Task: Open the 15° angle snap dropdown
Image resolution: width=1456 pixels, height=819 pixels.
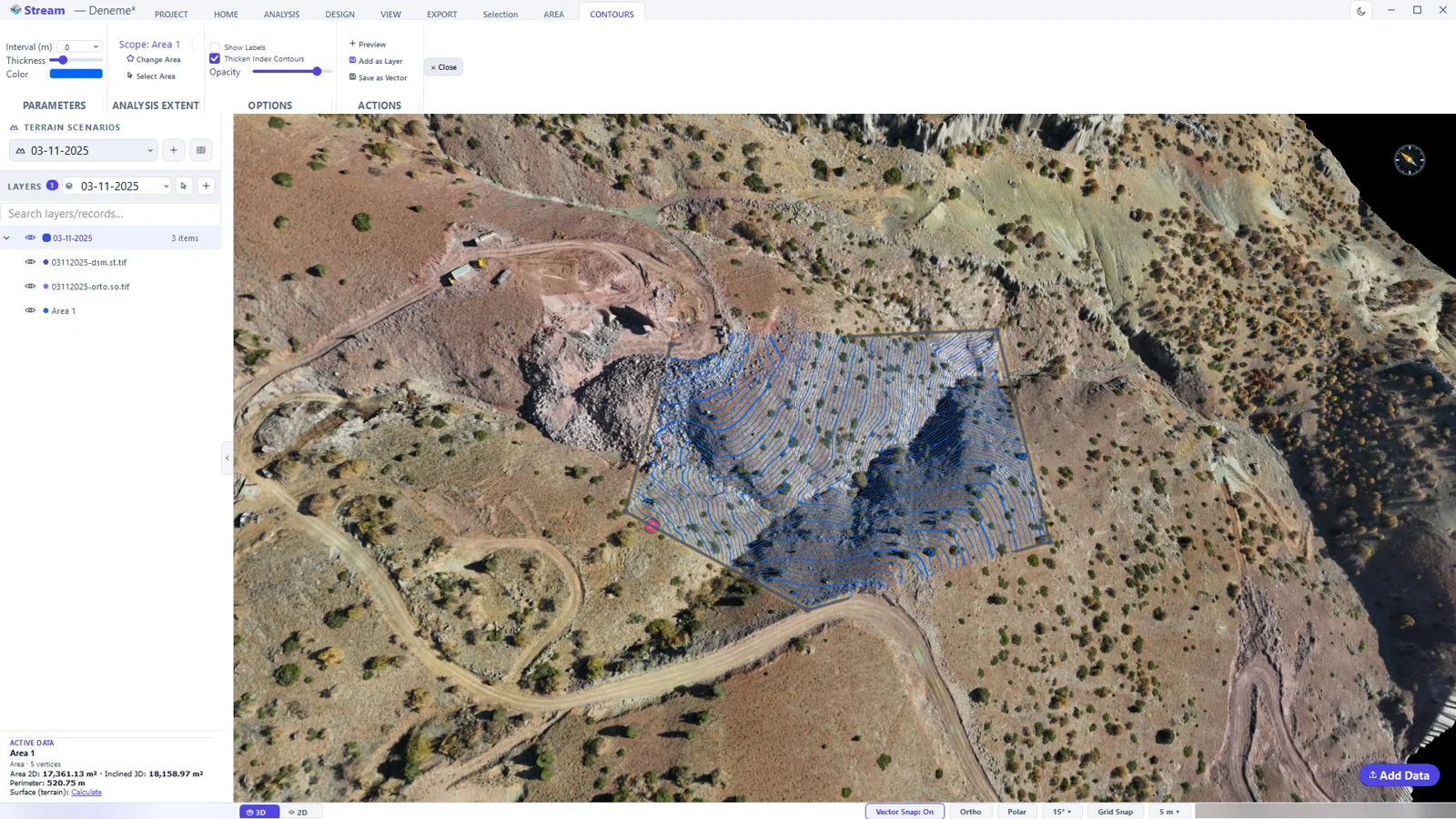Action: point(1062,812)
